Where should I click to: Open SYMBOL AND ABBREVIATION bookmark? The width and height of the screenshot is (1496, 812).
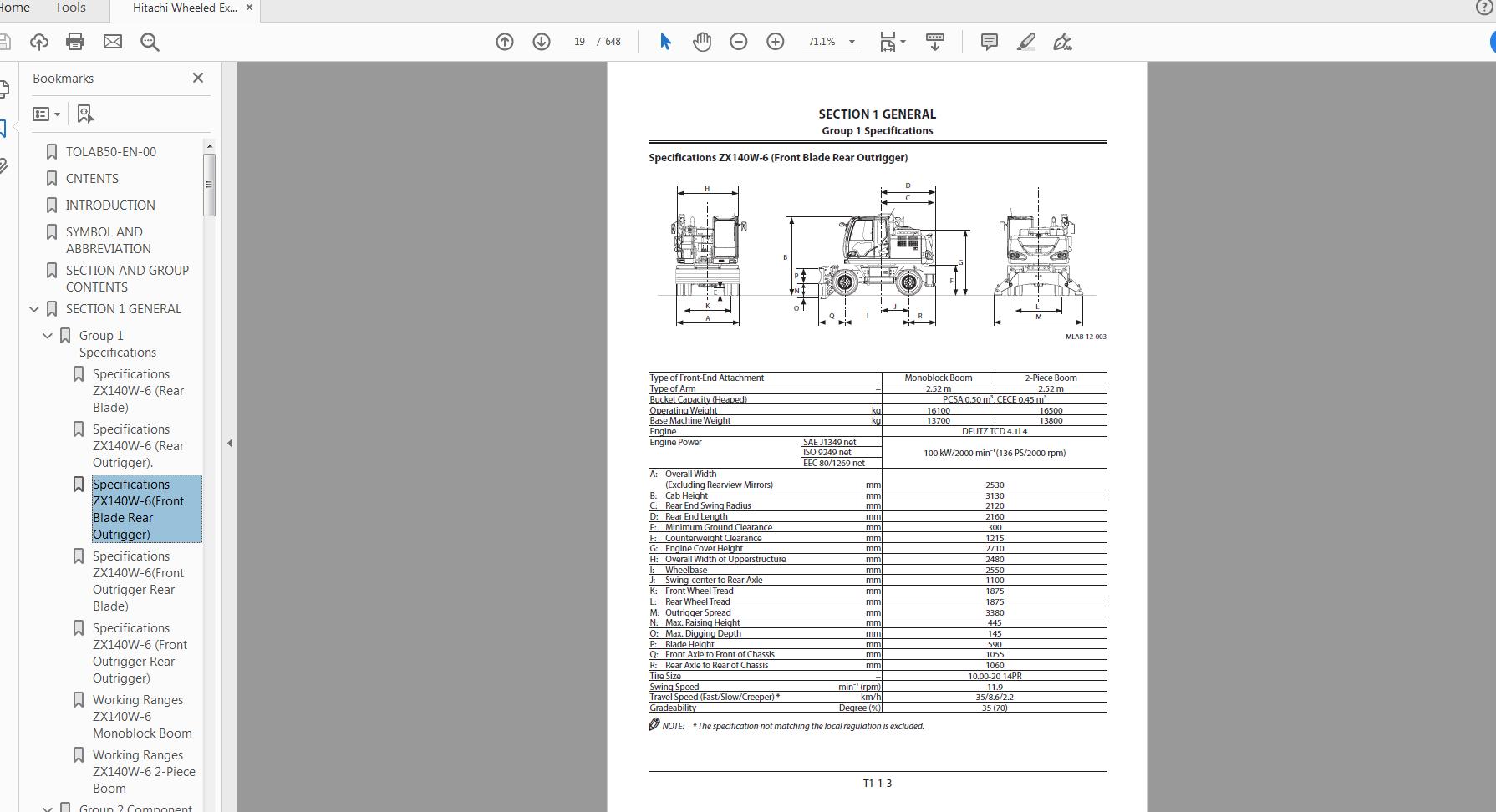coord(109,241)
